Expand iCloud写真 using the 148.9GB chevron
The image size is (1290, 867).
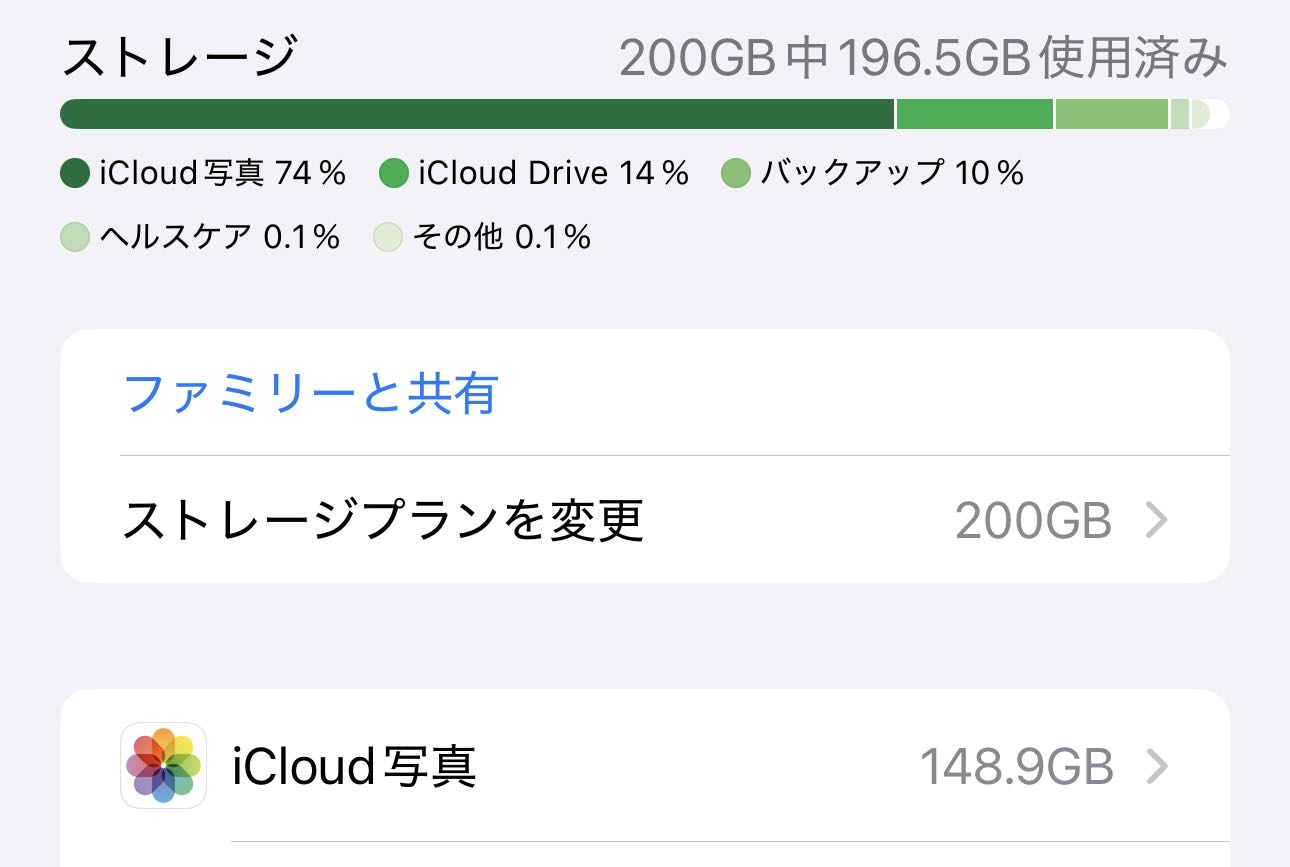(x=1156, y=767)
